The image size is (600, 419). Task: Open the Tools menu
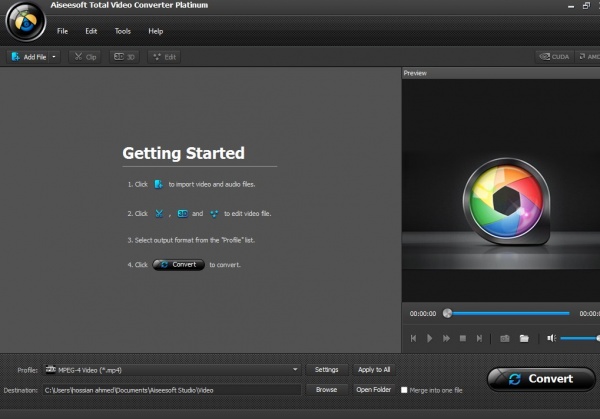122,31
